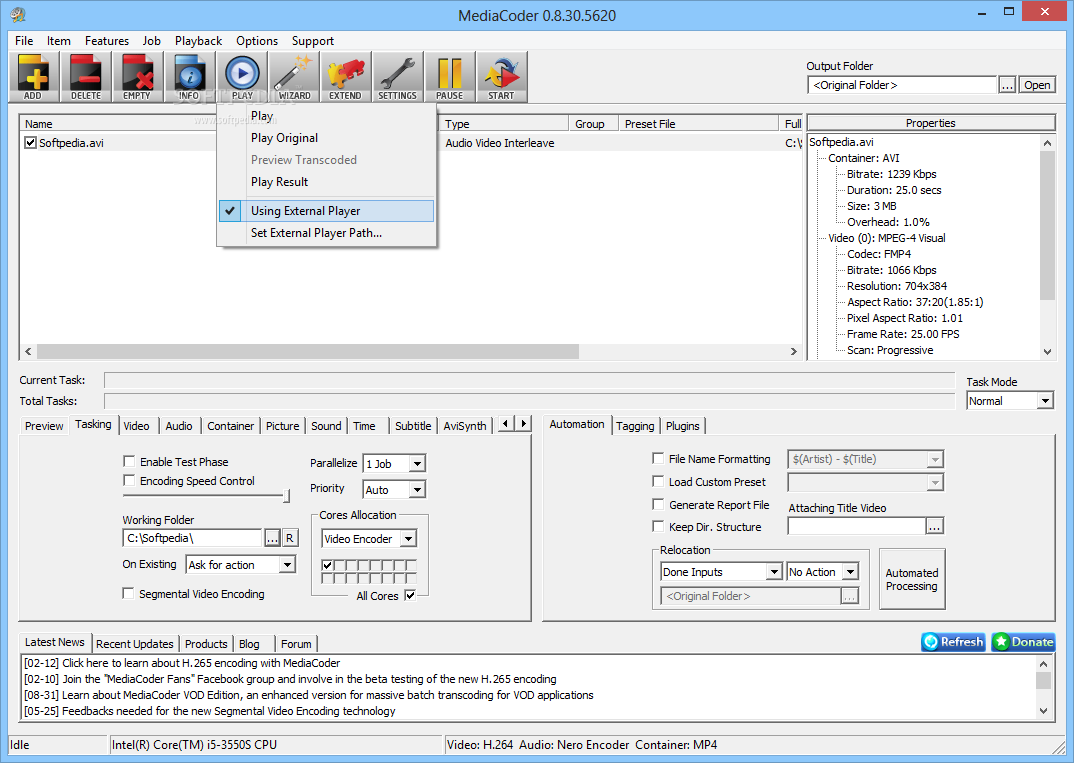Click the PLAY toolbar icon
Screen dimensions: 1074x763
pos(242,77)
